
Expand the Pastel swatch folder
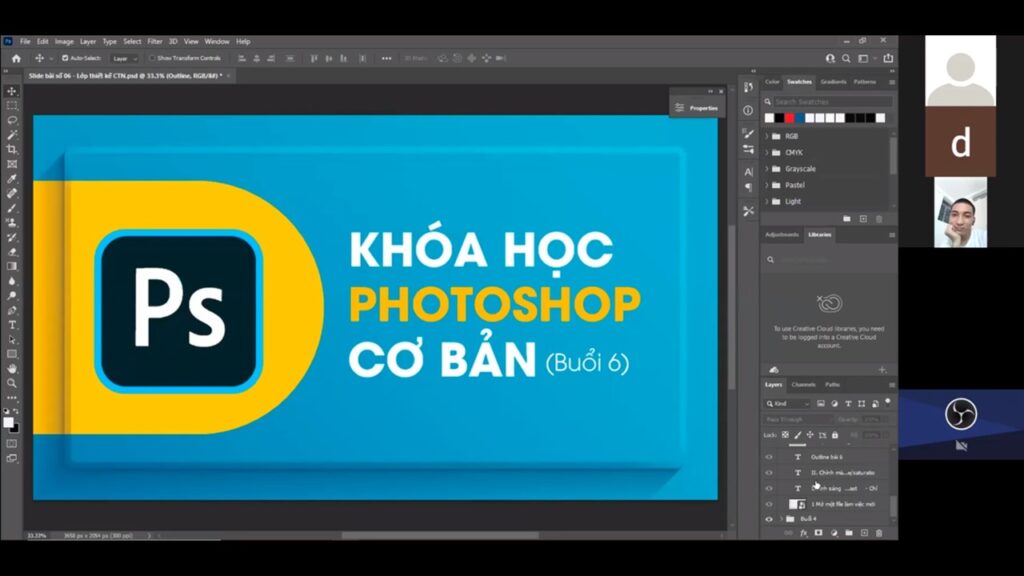(767, 185)
